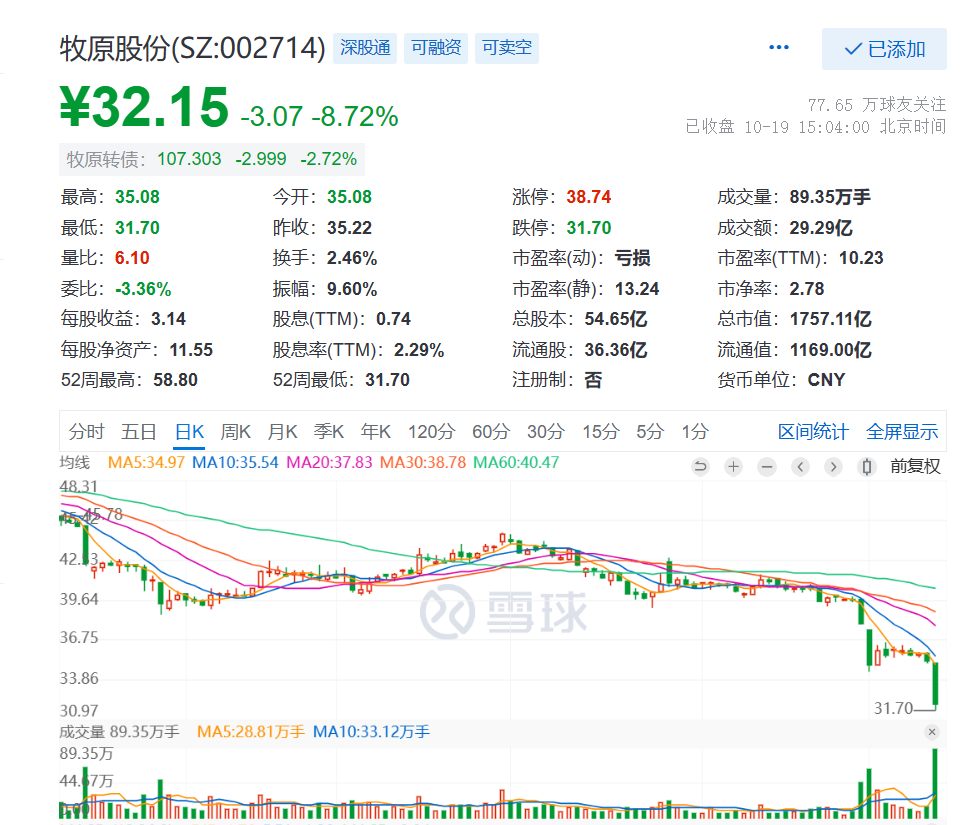Click the MA5:34.97 moving average label
Image resolution: width=970 pixels, height=825 pixels.
tap(146, 463)
